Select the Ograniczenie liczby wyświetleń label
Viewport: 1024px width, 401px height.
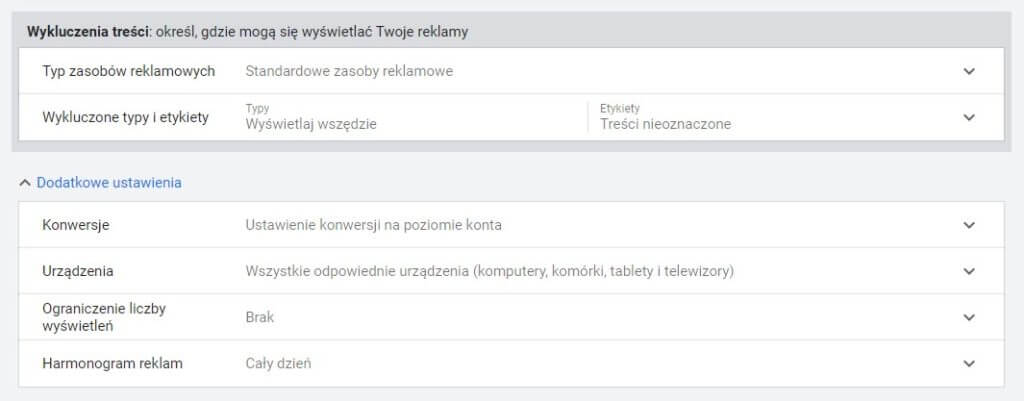(104, 317)
